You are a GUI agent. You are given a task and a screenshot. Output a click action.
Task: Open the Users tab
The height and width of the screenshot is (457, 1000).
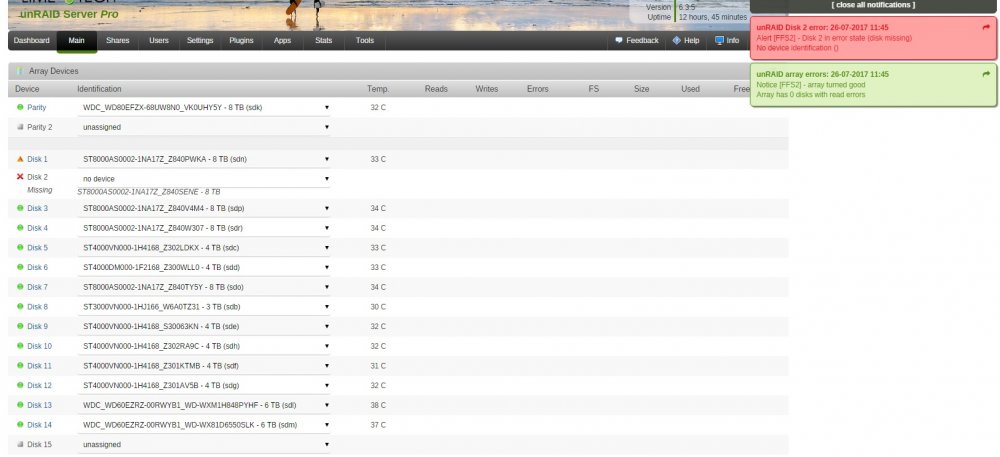159,40
